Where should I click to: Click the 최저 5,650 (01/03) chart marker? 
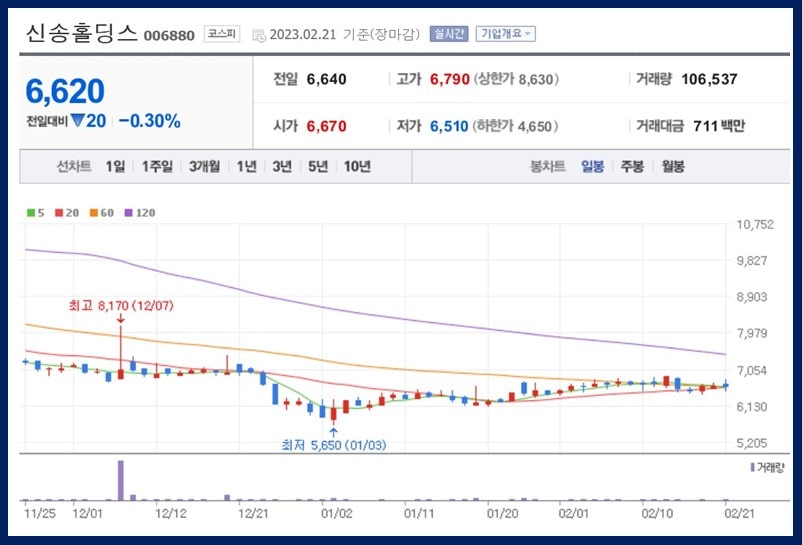(334, 445)
